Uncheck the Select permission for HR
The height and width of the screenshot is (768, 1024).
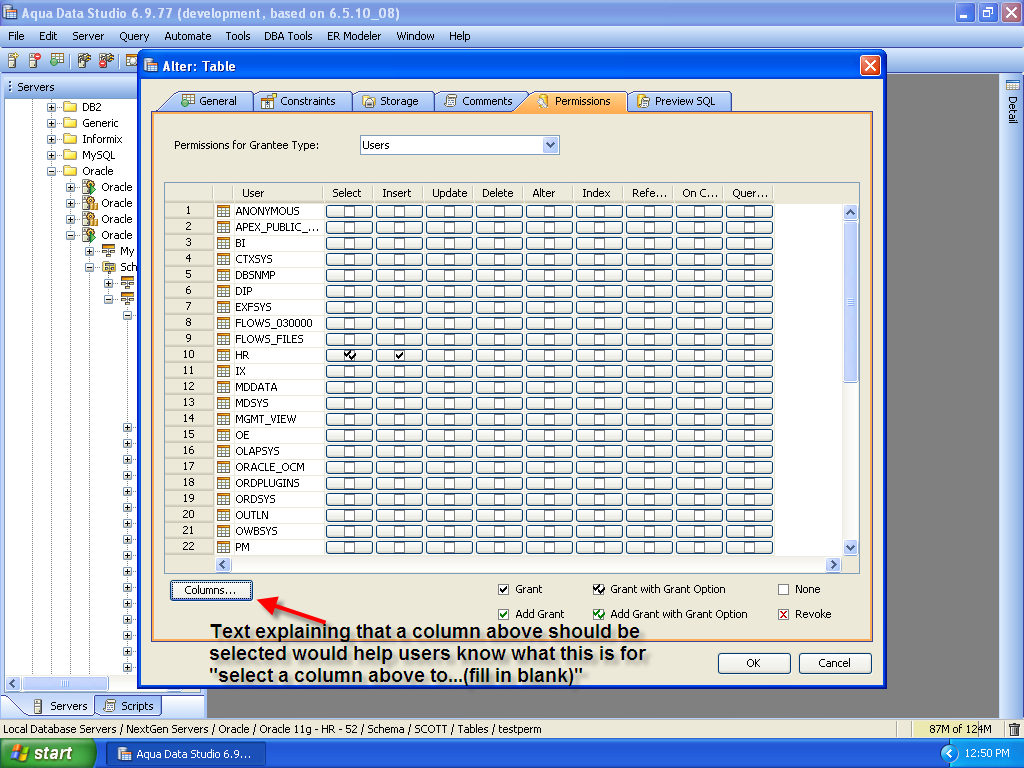click(349, 355)
